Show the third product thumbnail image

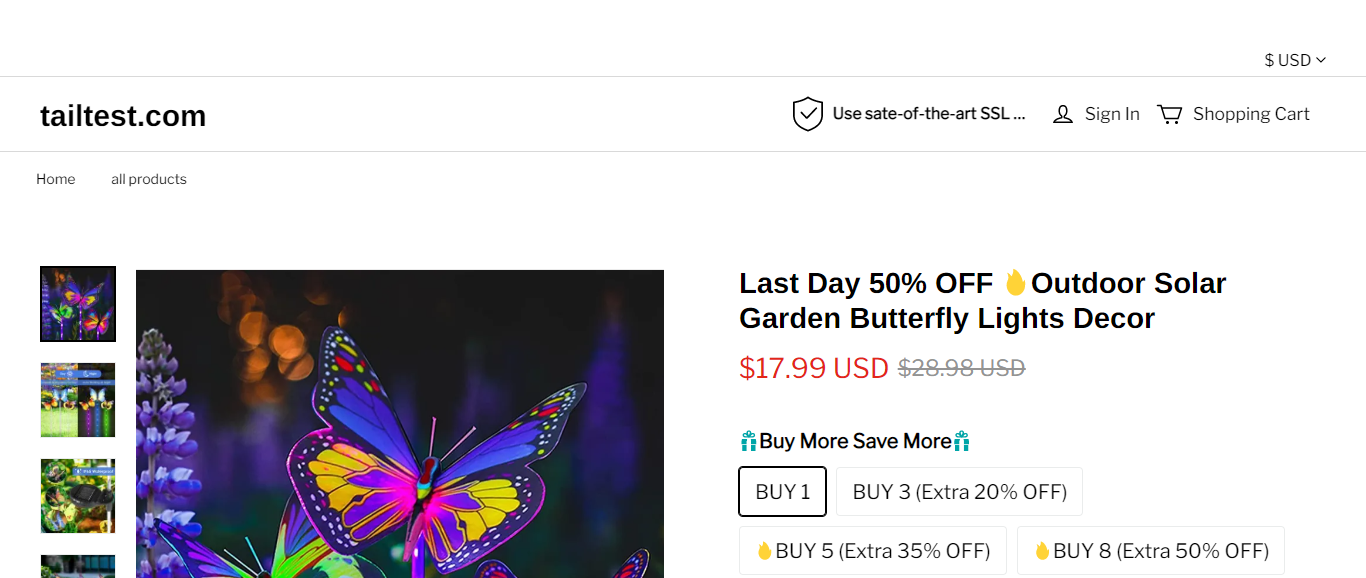click(78, 496)
